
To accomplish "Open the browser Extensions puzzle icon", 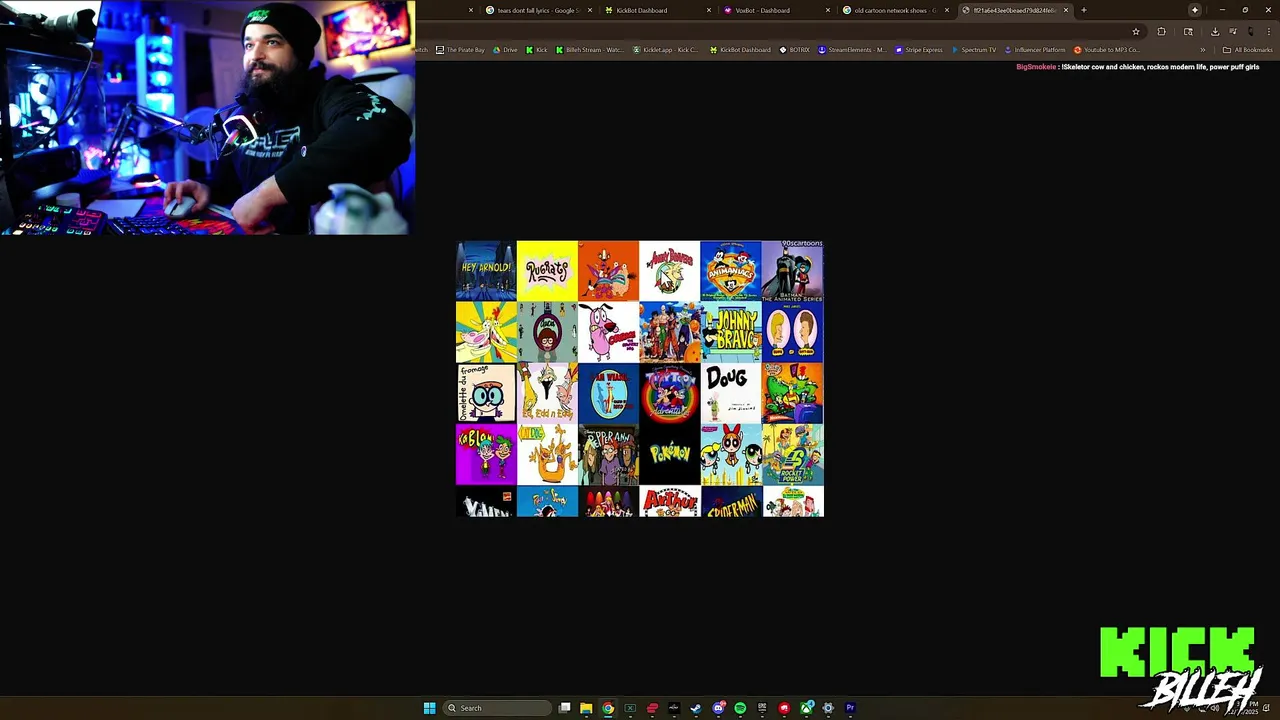I will tap(1161, 31).
